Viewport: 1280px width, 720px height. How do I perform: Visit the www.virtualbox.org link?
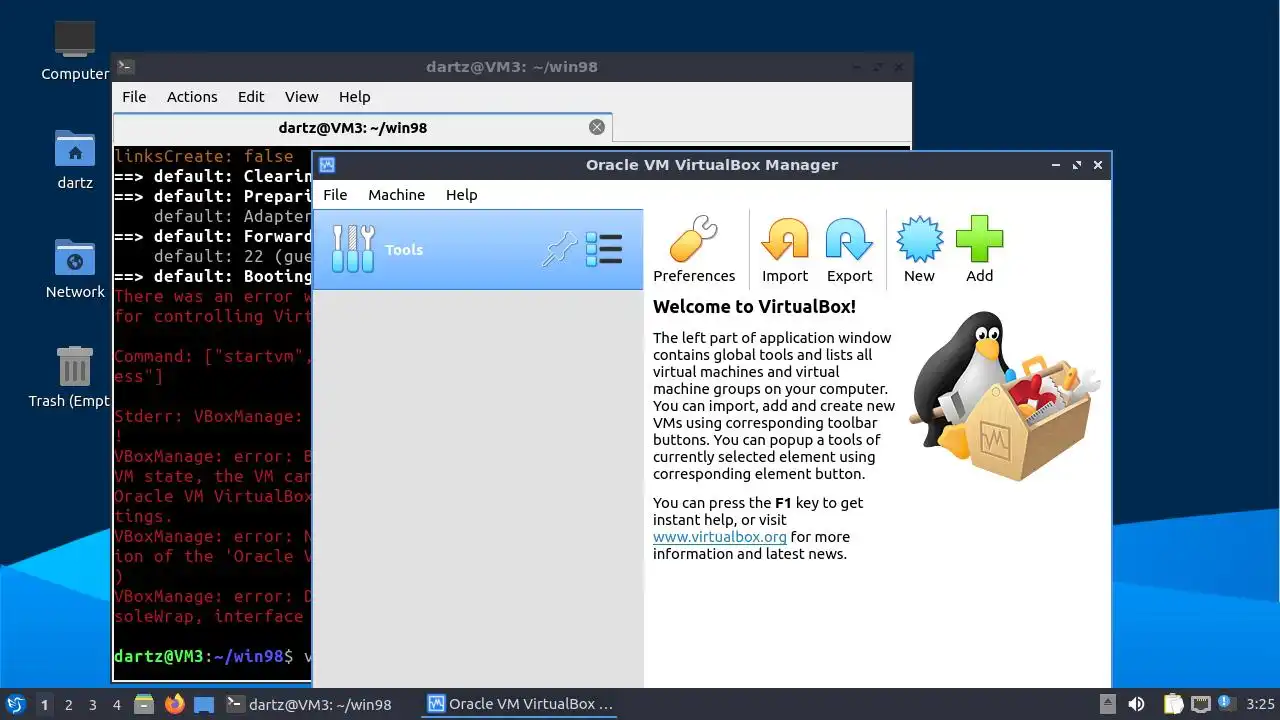click(720, 537)
